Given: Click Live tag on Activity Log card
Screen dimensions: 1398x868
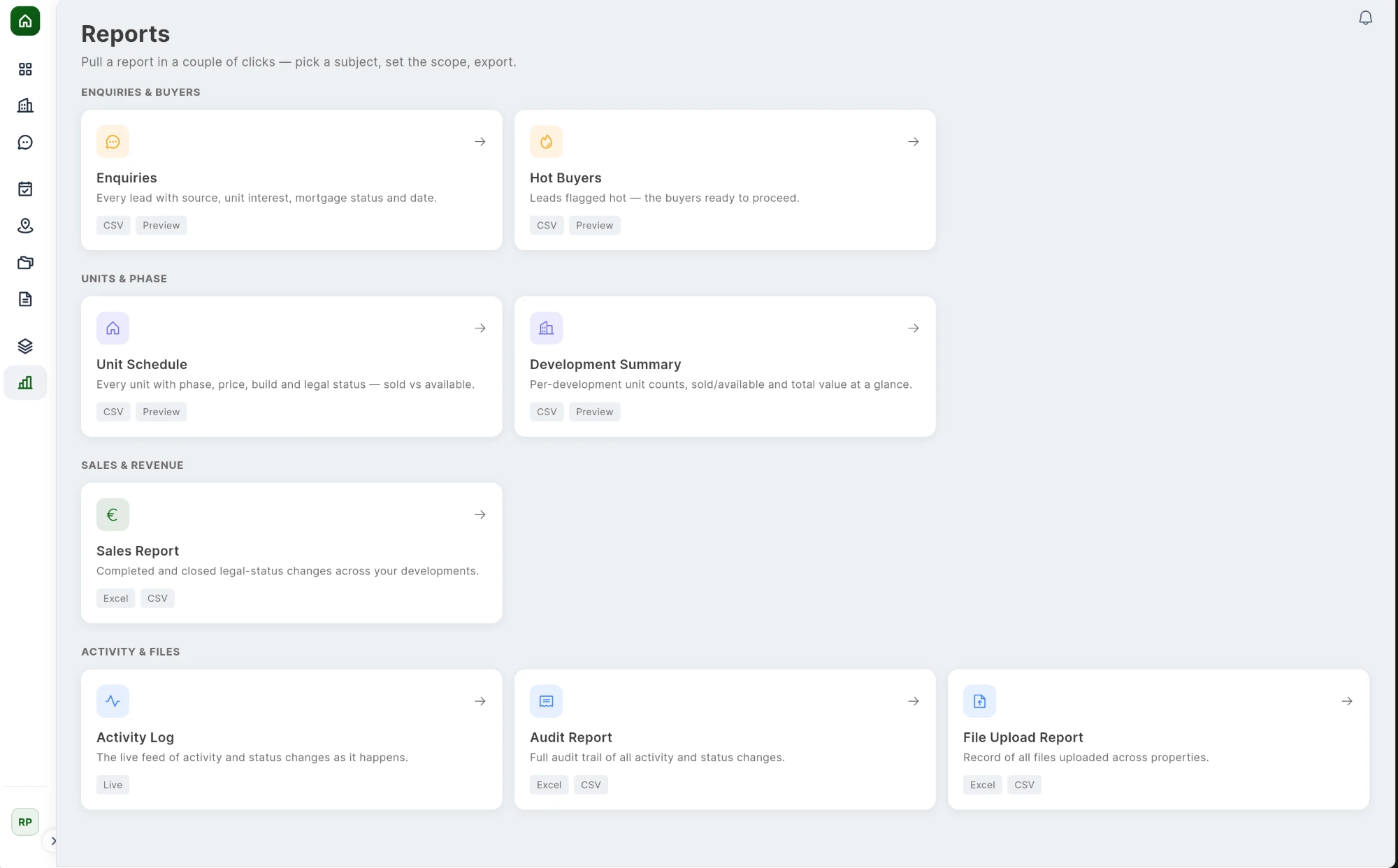Looking at the screenshot, I should pyautogui.click(x=113, y=785).
